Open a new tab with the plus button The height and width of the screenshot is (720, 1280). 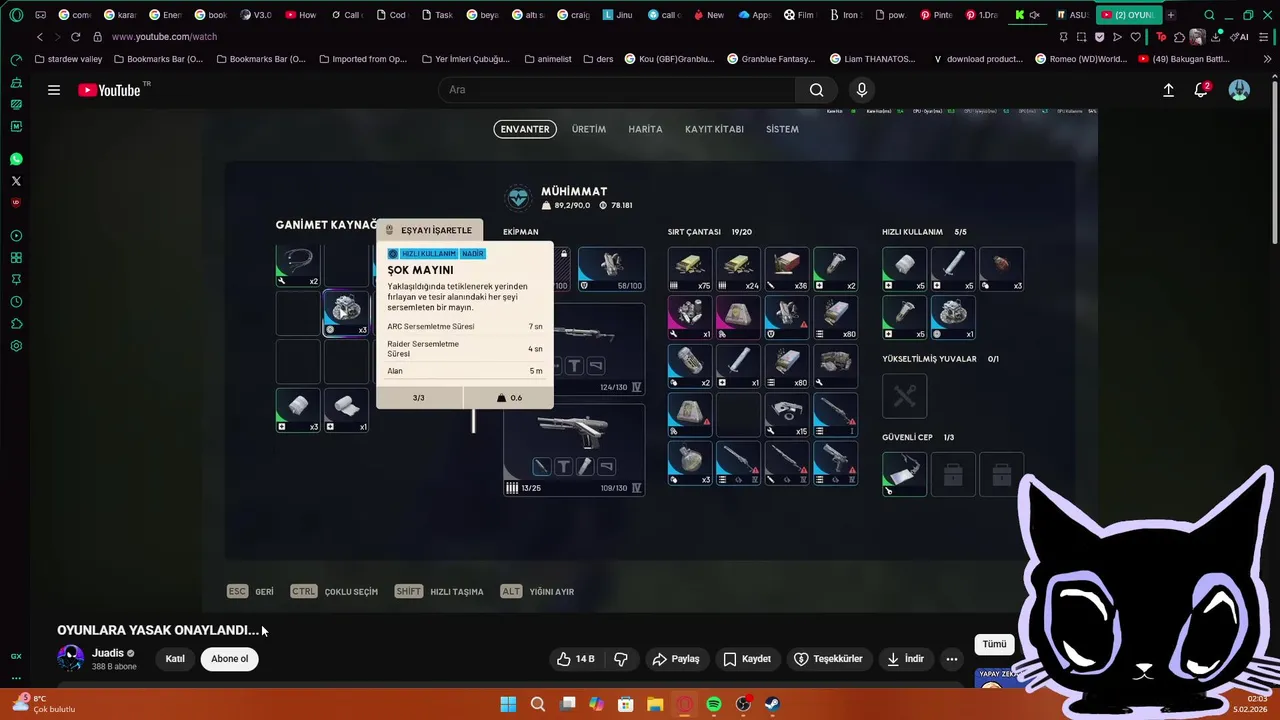click(1170, 15)
